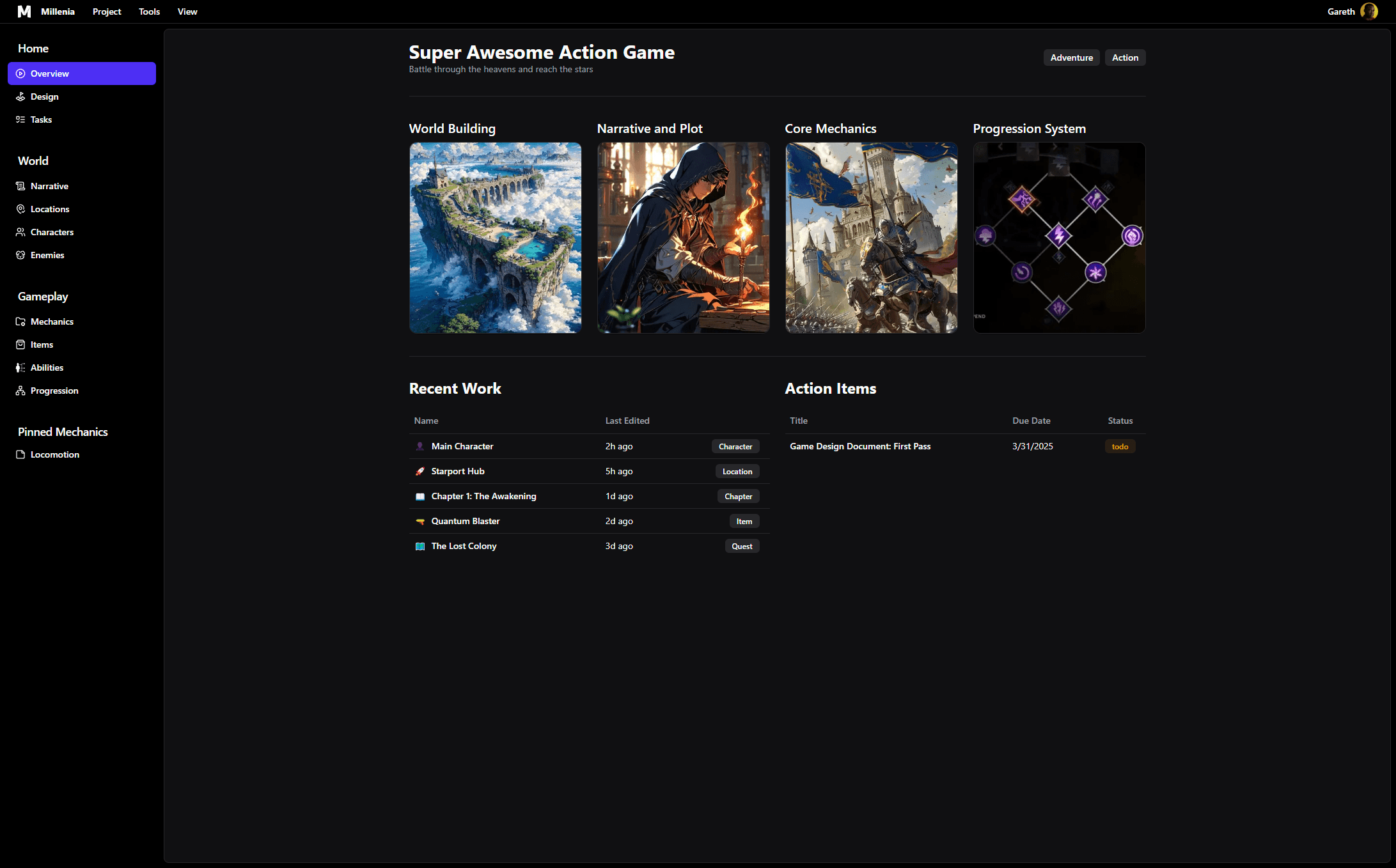Select the Characters people icon
The image size is (1396, 868).
(21, 232)
